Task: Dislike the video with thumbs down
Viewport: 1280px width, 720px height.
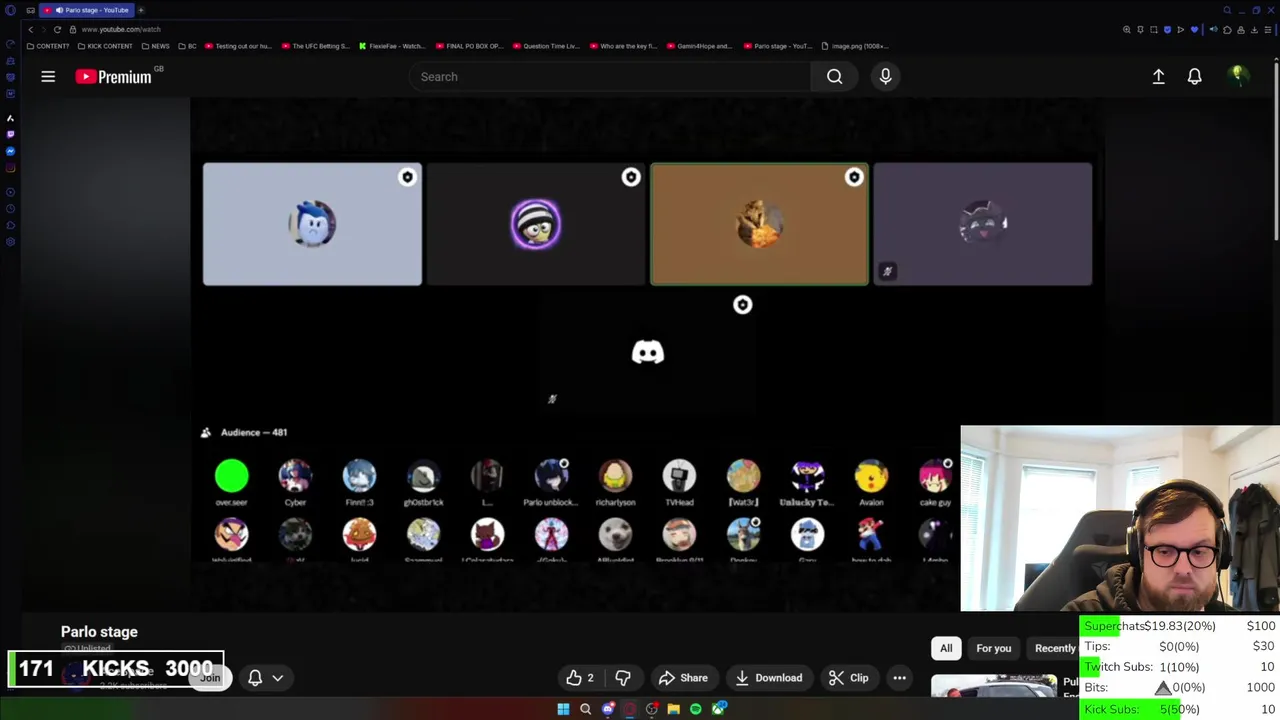Action: pos(622,678)
